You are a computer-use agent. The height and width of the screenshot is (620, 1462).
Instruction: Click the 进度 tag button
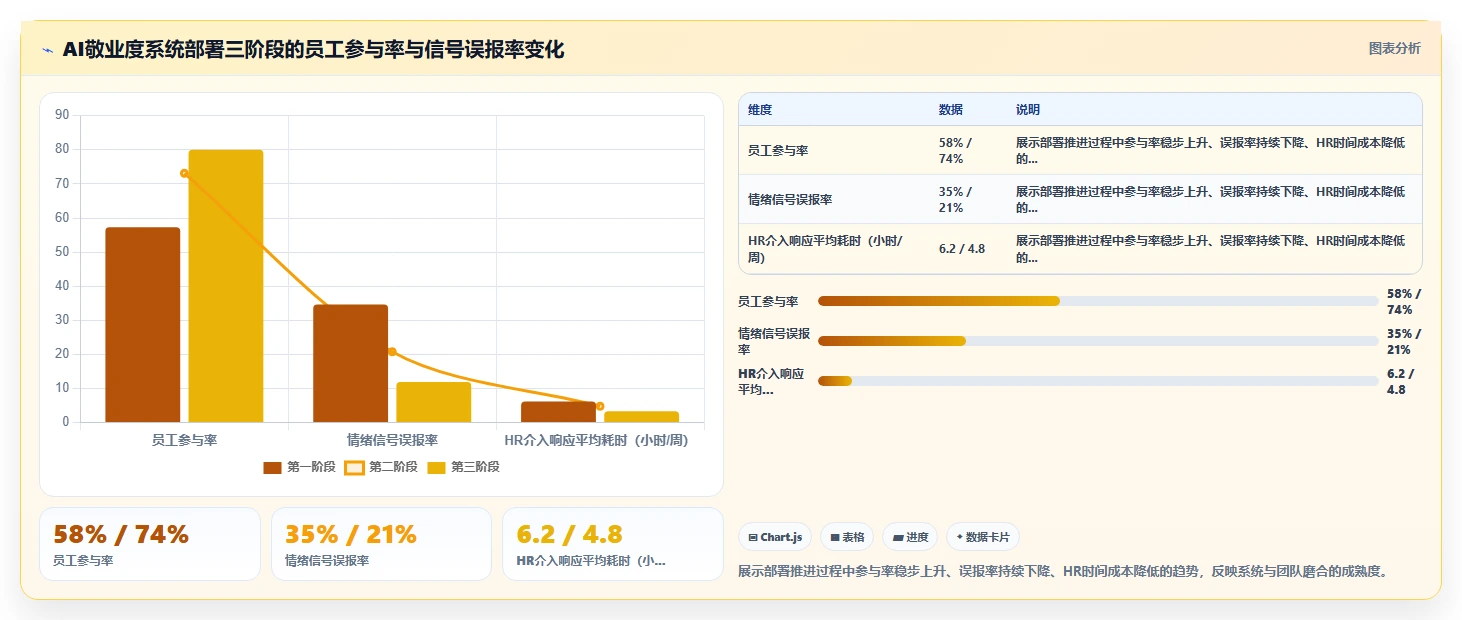click(910, 537)
